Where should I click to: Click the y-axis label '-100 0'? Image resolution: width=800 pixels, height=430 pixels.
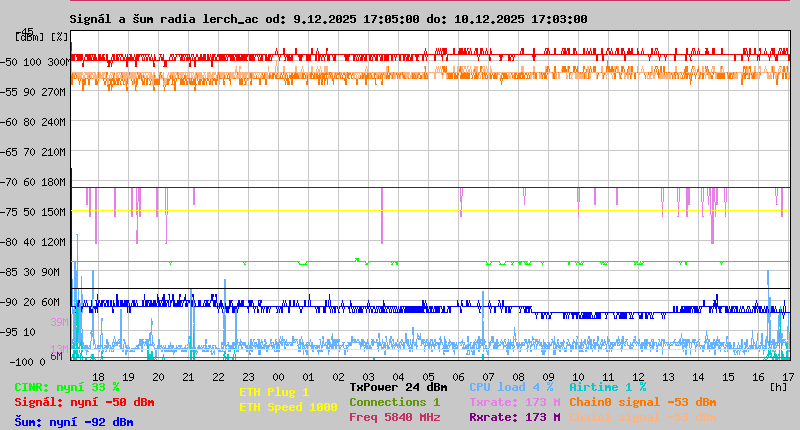click(28, 362)
